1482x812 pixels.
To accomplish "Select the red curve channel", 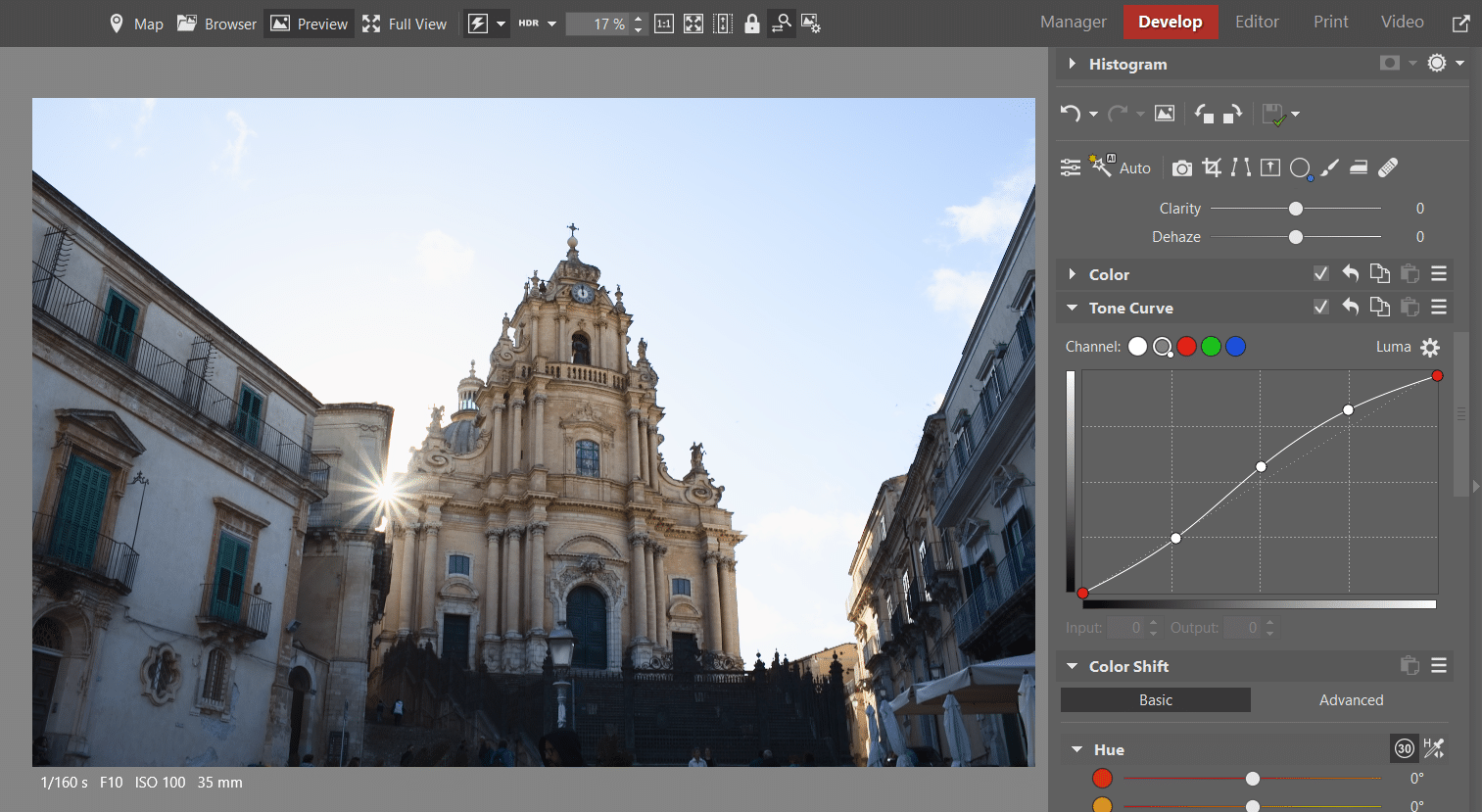I will [x=1187, y=346].
